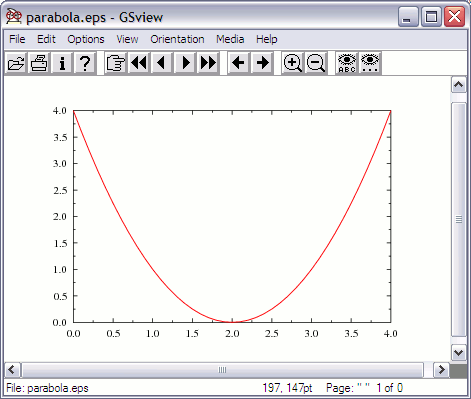
Task: Open the Media menu
Action: pos(230,39)
